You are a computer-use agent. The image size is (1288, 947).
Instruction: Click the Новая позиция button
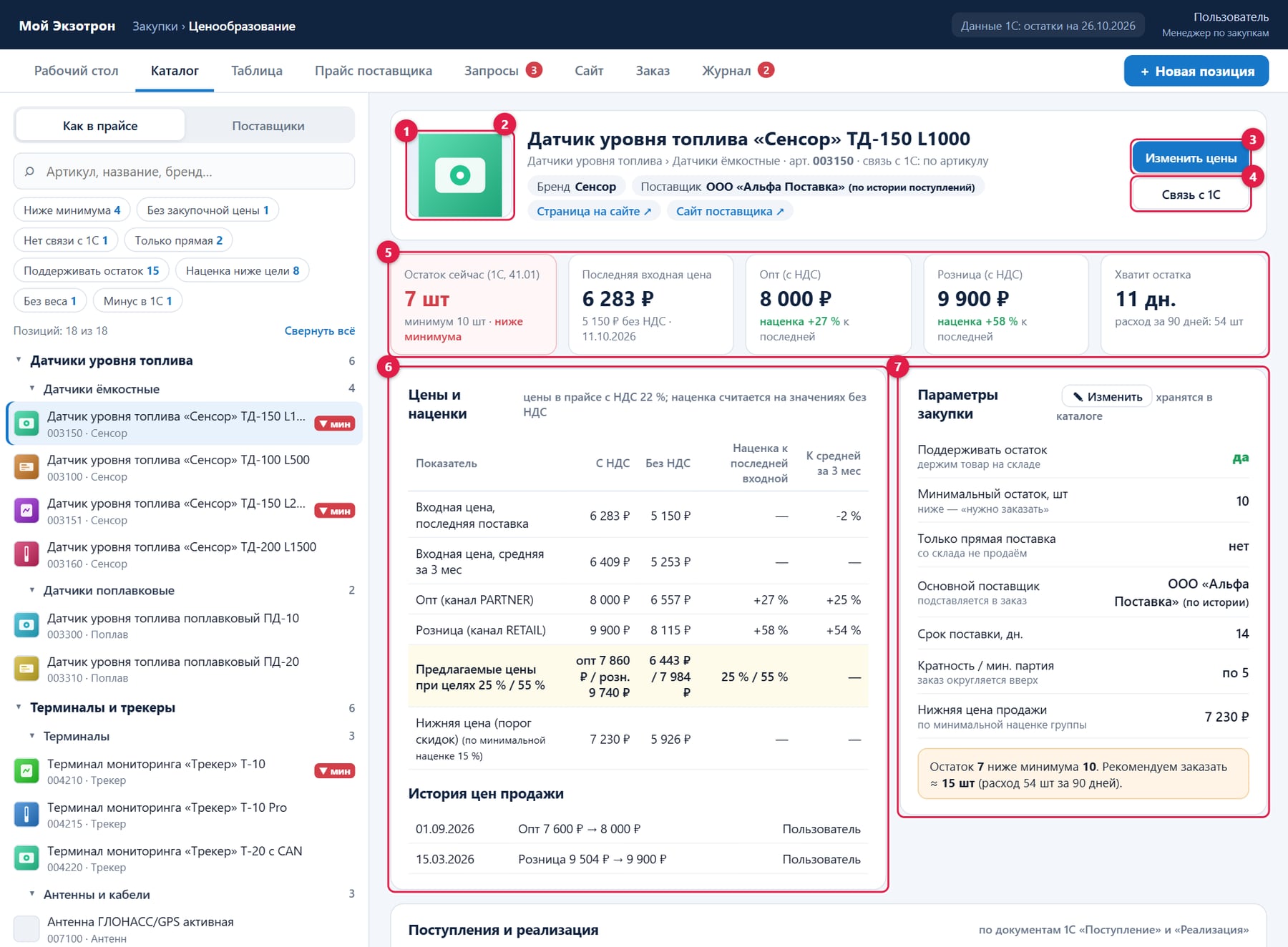tap(1196, 71)
